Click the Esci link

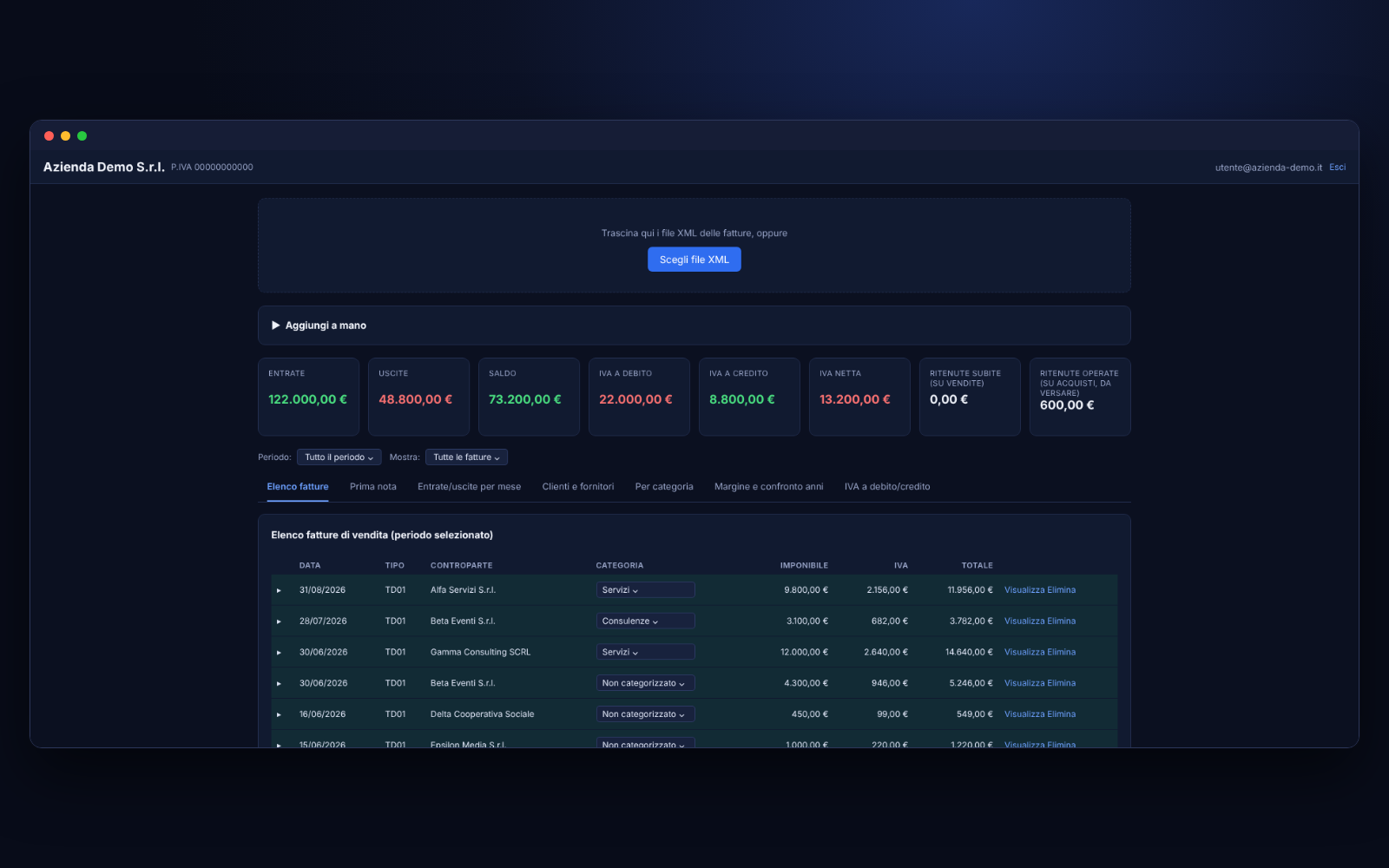click(x=1337, y=168)
